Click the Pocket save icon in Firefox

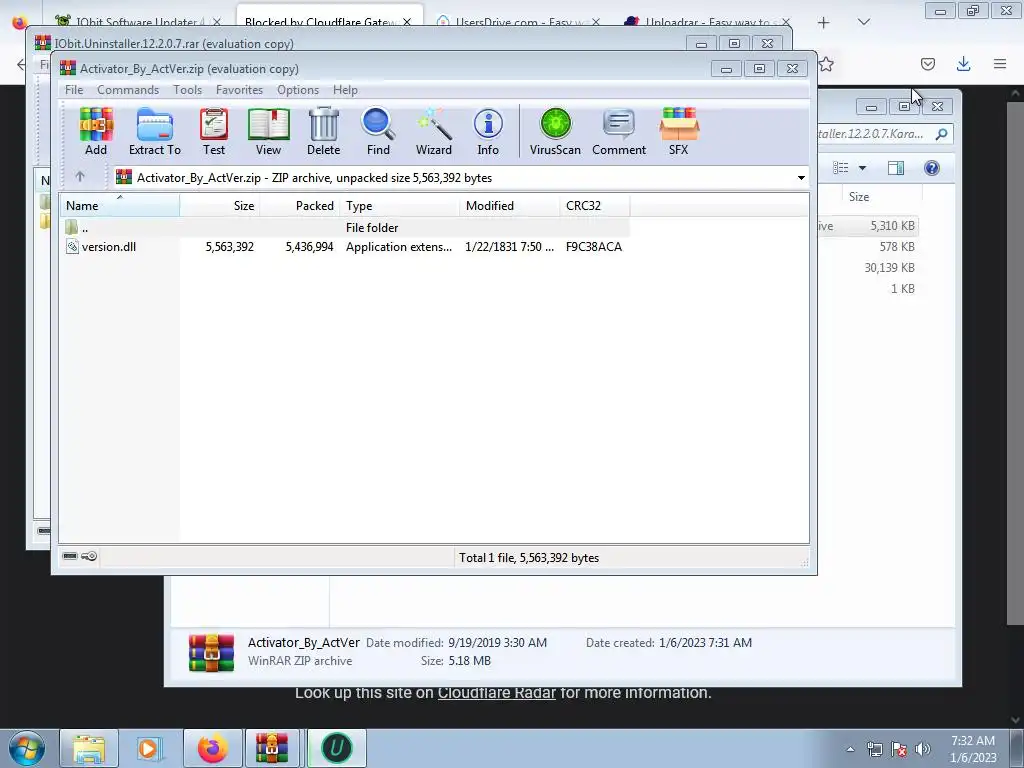click(927, 63)
